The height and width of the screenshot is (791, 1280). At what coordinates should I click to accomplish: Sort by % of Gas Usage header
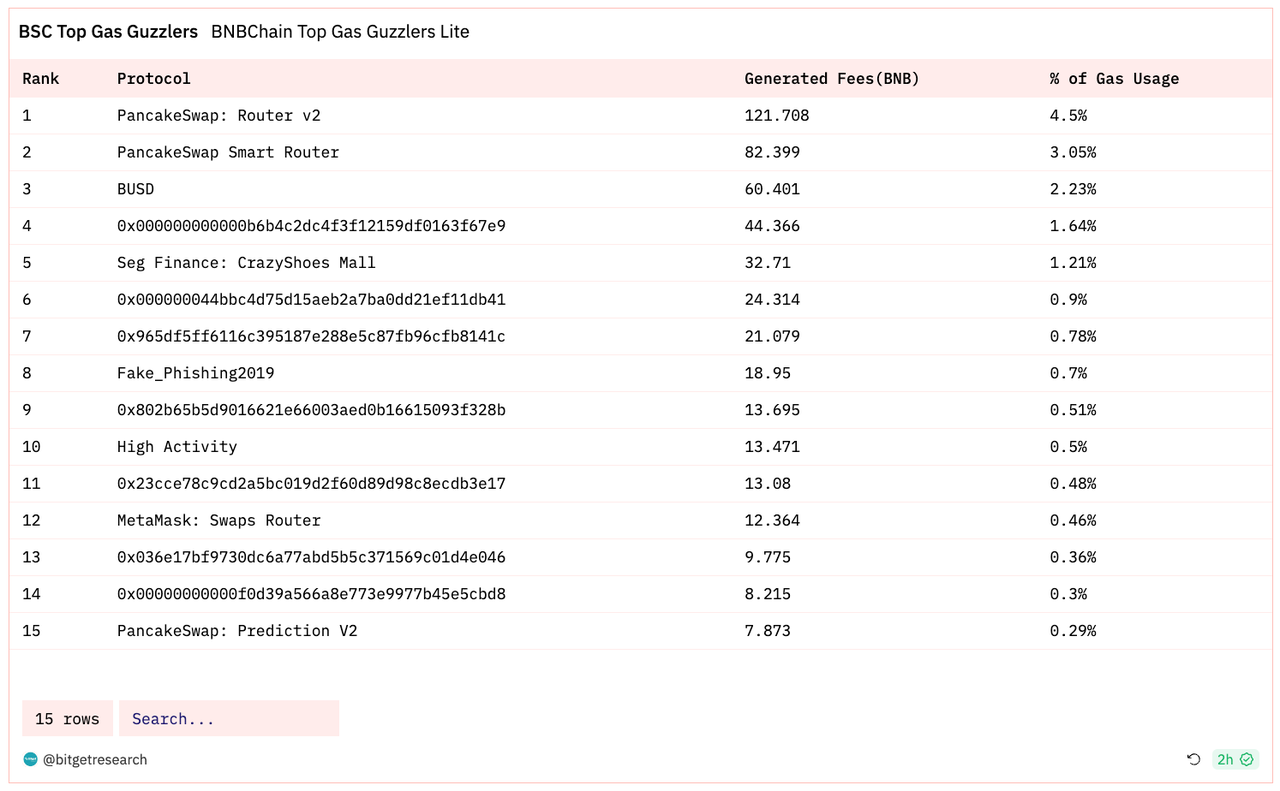(x=1114, y=78)
